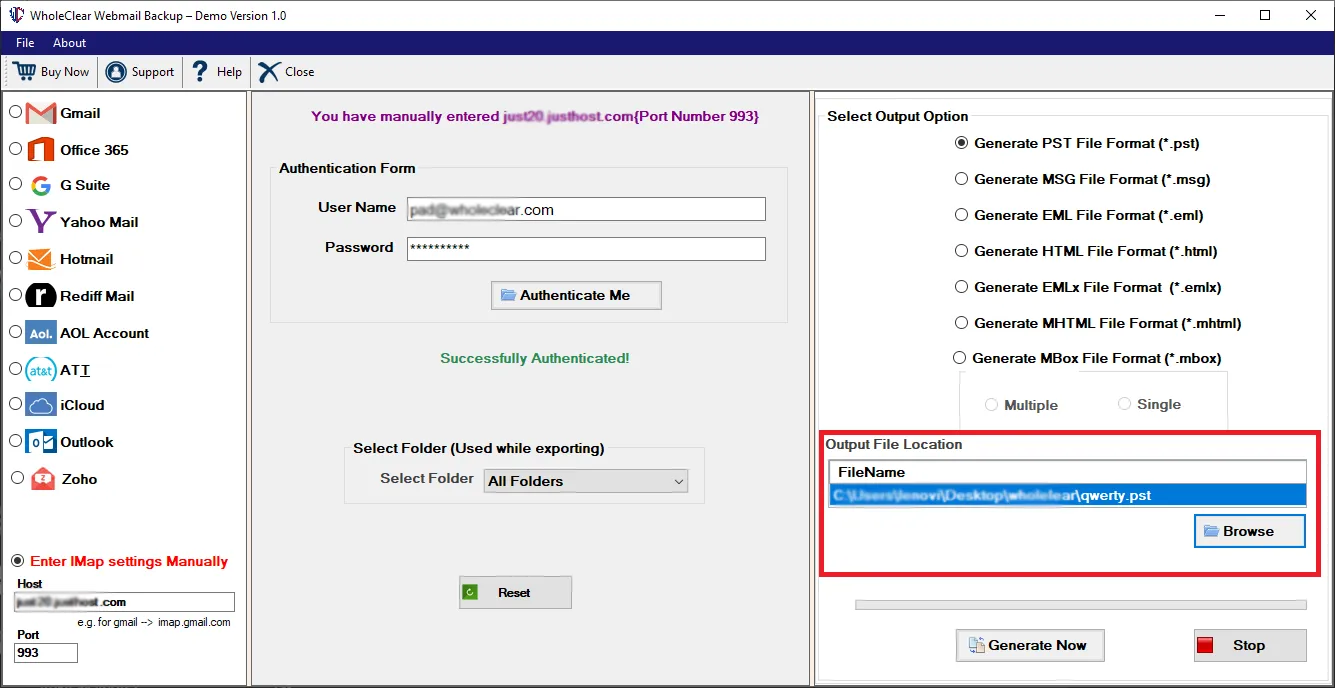Select Generate MBox File Format option
1335x688 pixels.
point(960,358)
